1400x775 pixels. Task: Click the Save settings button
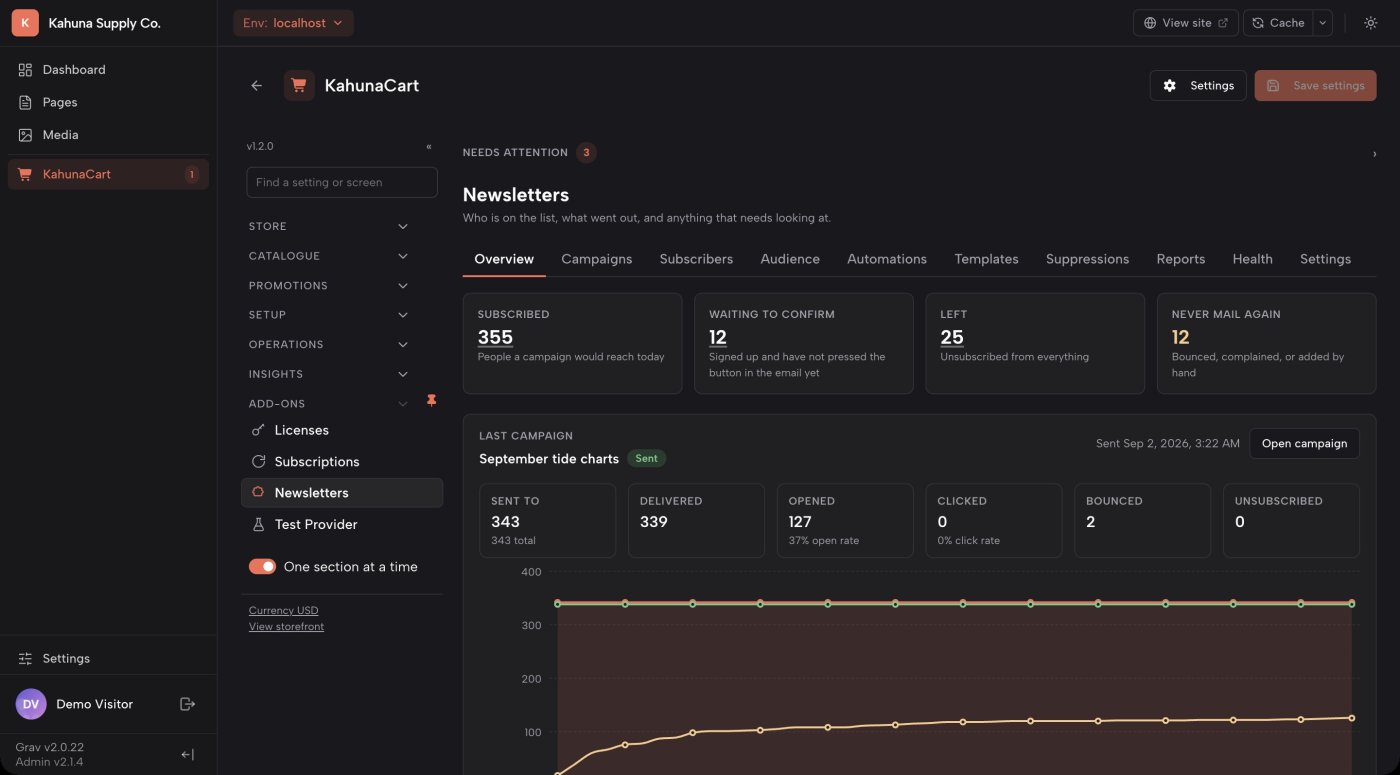tap(1315, 86)
